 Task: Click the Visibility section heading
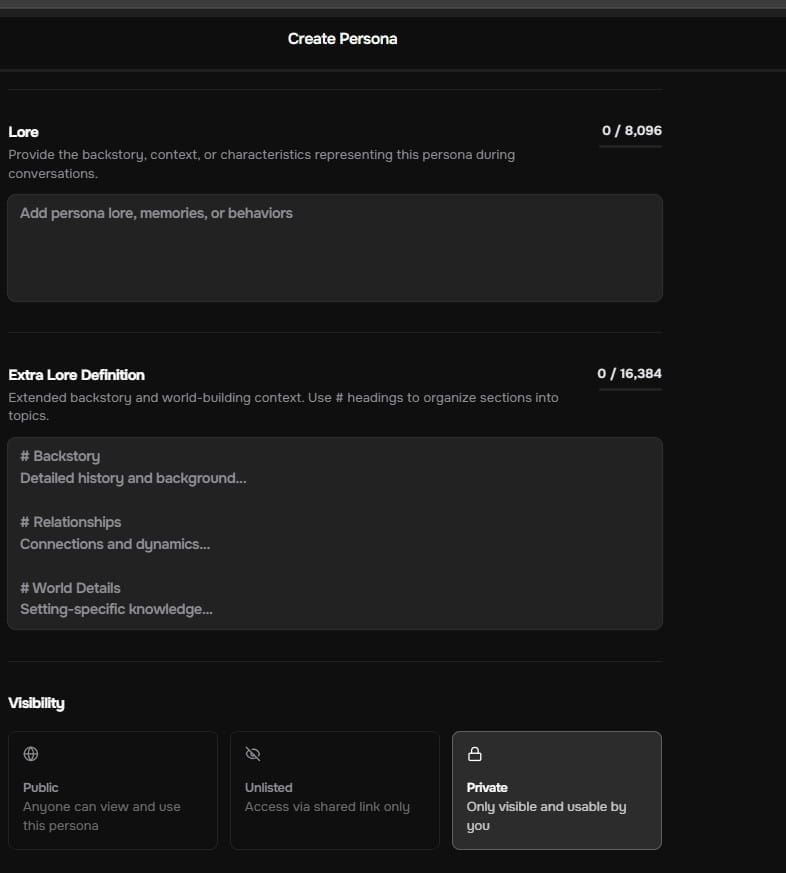point(36,703)
